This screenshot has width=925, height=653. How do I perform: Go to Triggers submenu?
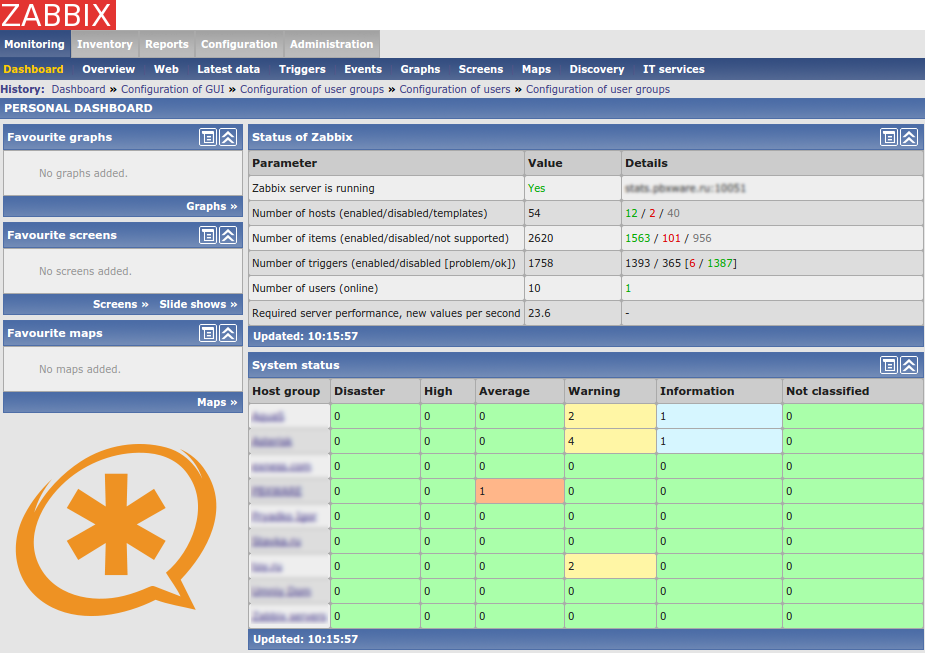coord(302,69)
